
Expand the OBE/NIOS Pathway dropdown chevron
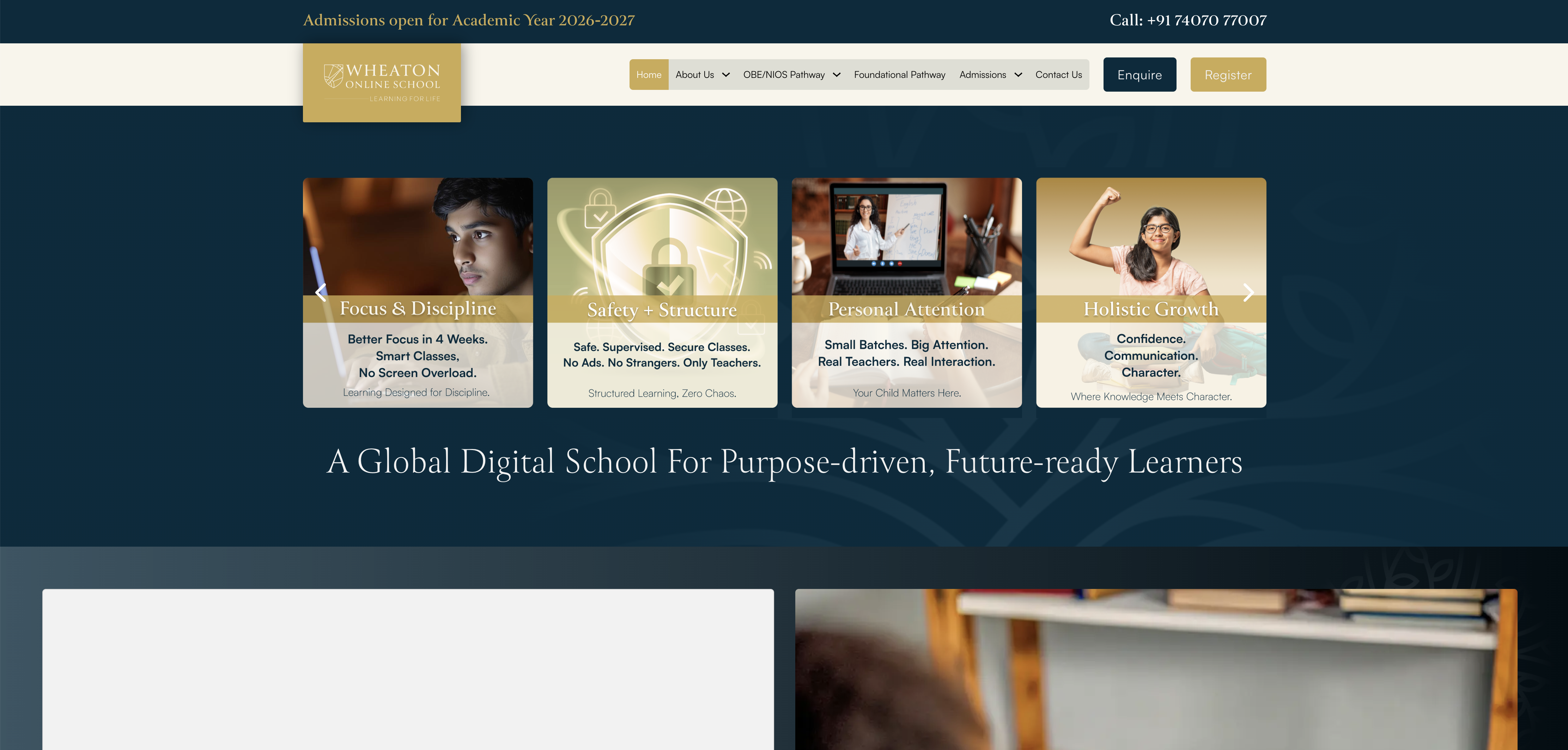click(x=836, y=75)
